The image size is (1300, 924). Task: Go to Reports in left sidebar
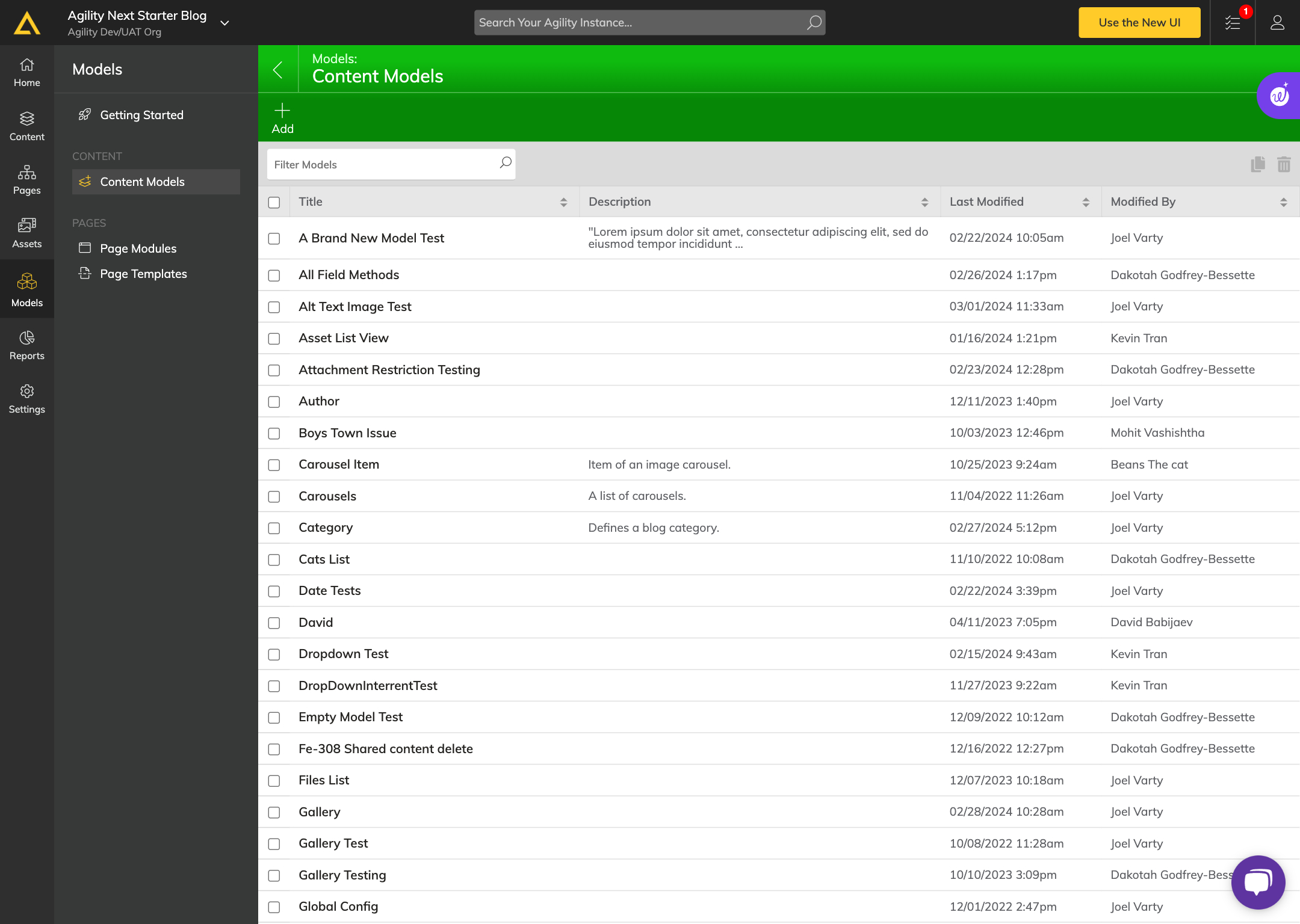click(26, 345)
